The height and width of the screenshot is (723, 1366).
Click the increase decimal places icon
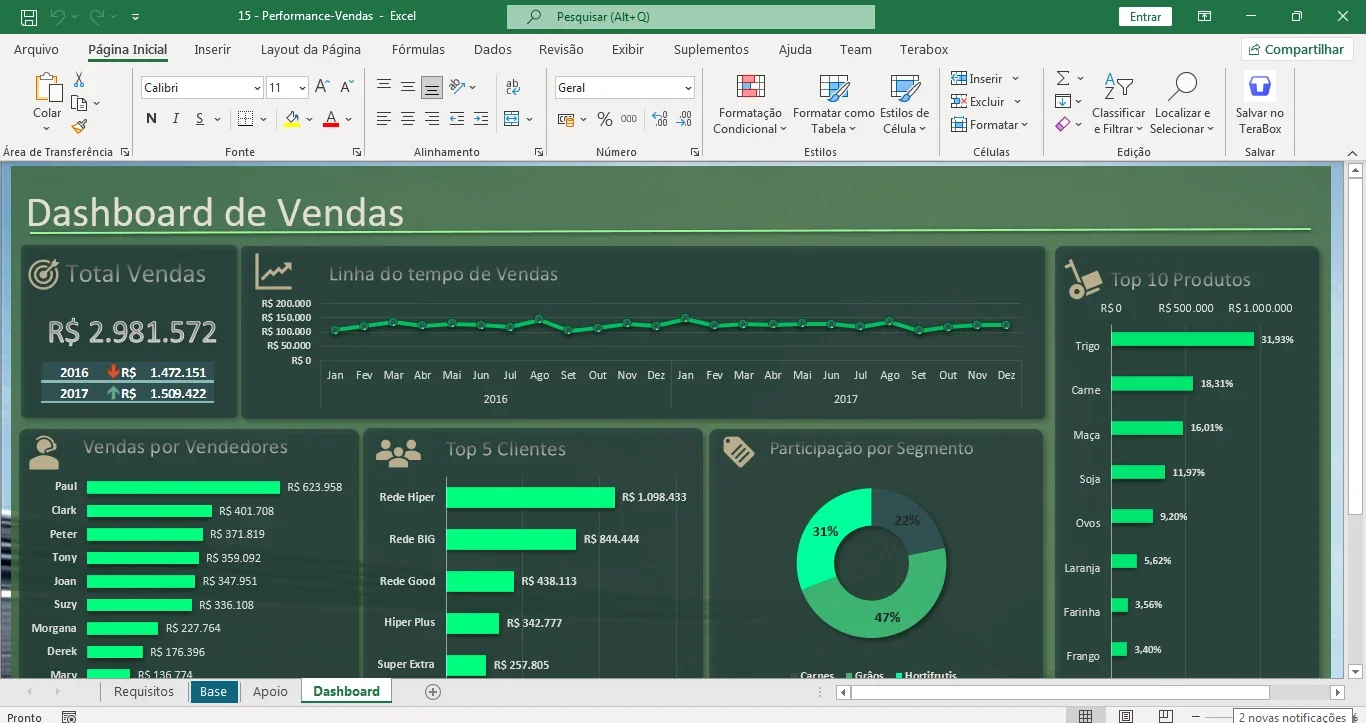pyautogui.click(x=660, y=119)
